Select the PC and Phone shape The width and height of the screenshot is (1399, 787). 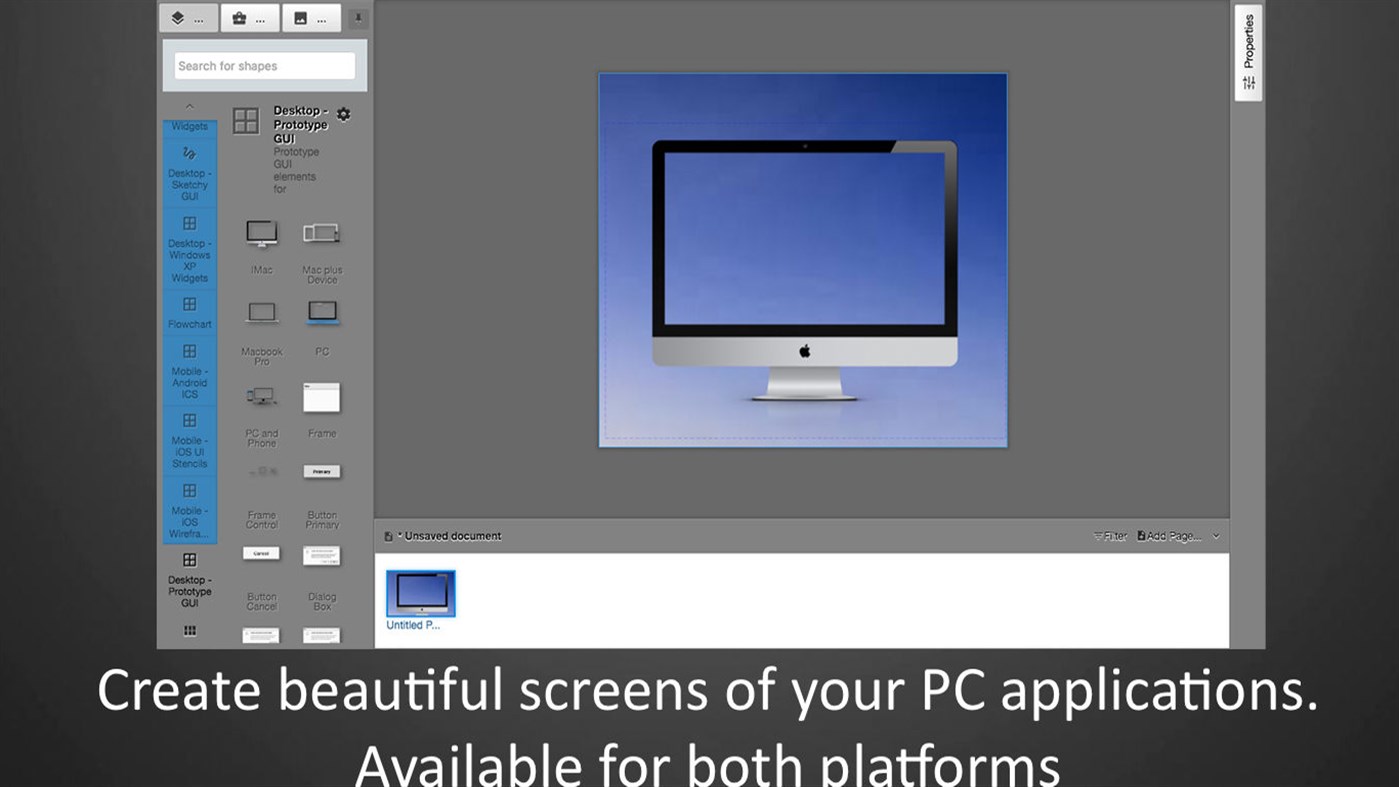click(x=260, y=397)
